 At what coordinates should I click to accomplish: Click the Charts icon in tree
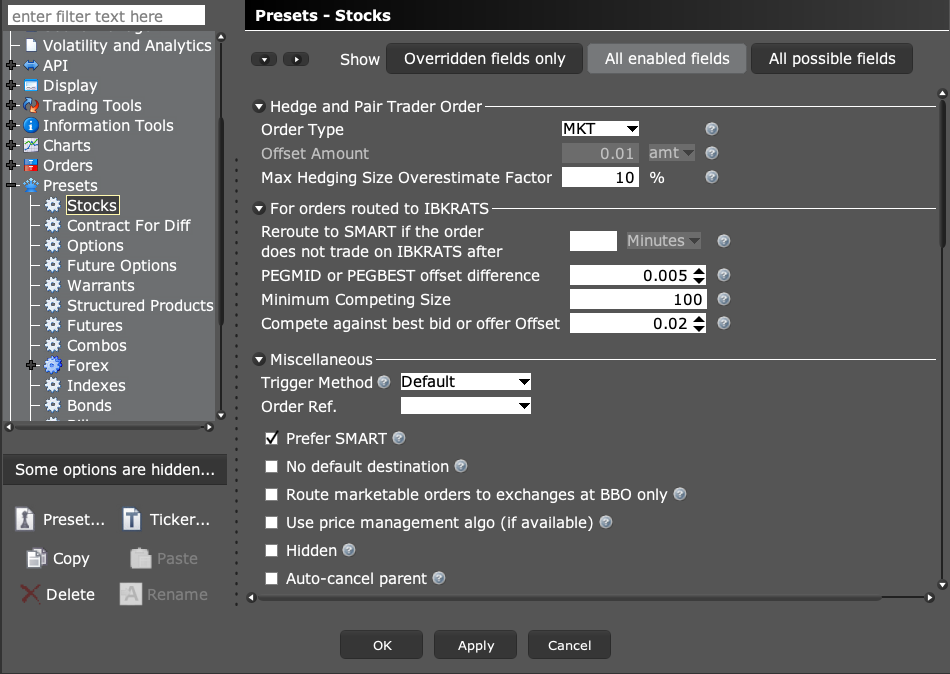(31, 145)
